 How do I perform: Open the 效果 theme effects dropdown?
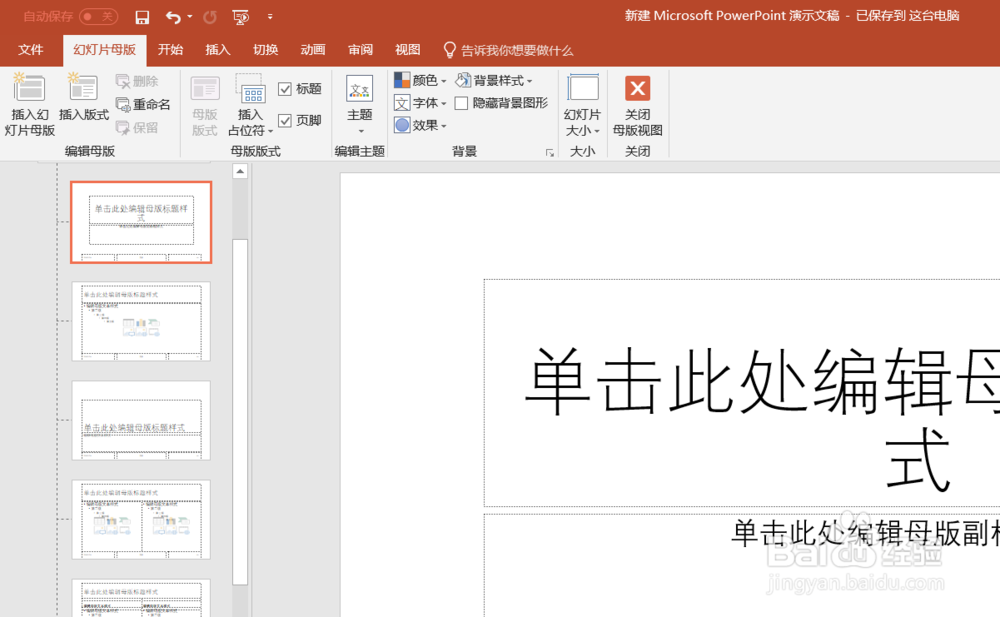(x=420, y=125)
